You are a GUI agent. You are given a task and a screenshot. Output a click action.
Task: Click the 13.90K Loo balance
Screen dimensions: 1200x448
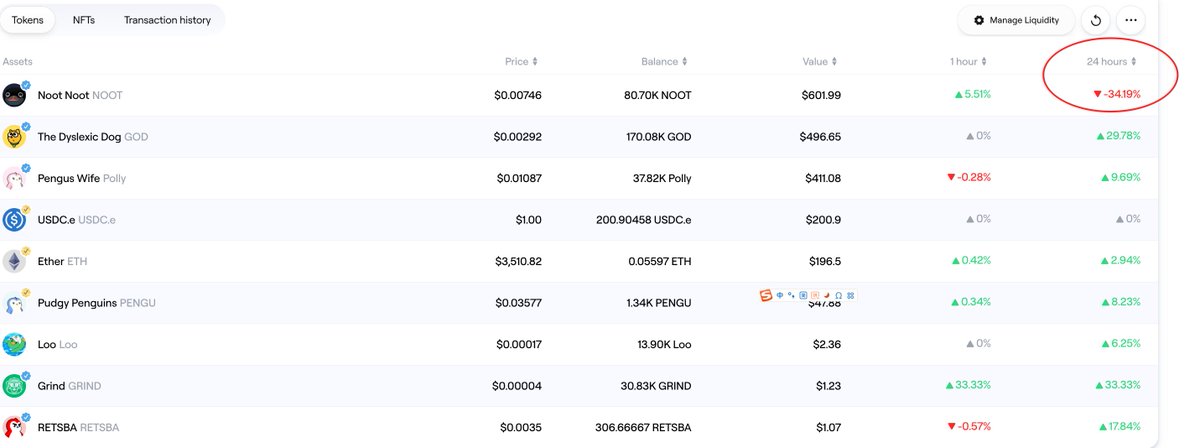[x=663, y=345]
